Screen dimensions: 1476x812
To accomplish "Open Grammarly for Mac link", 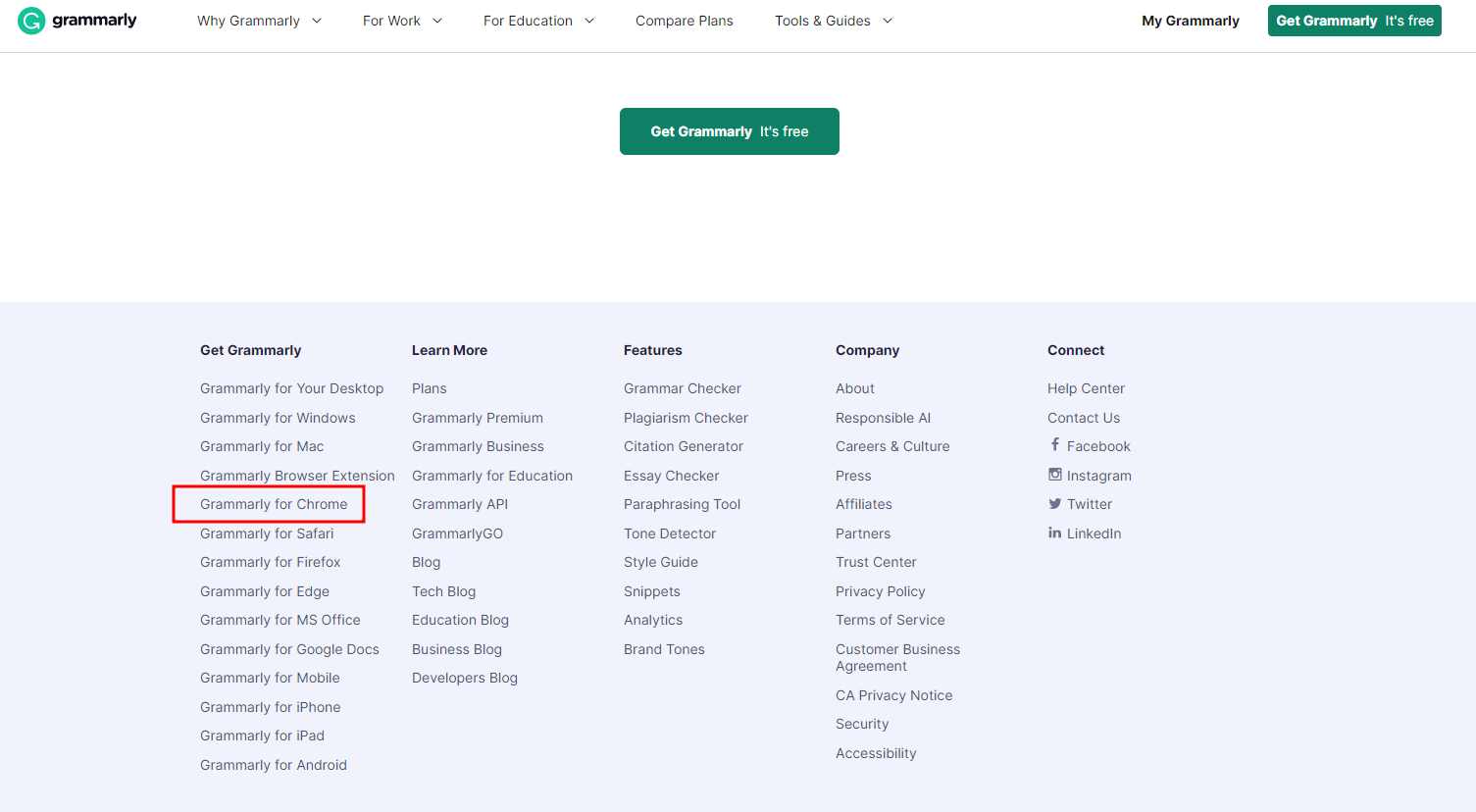I will pos(262,446).
